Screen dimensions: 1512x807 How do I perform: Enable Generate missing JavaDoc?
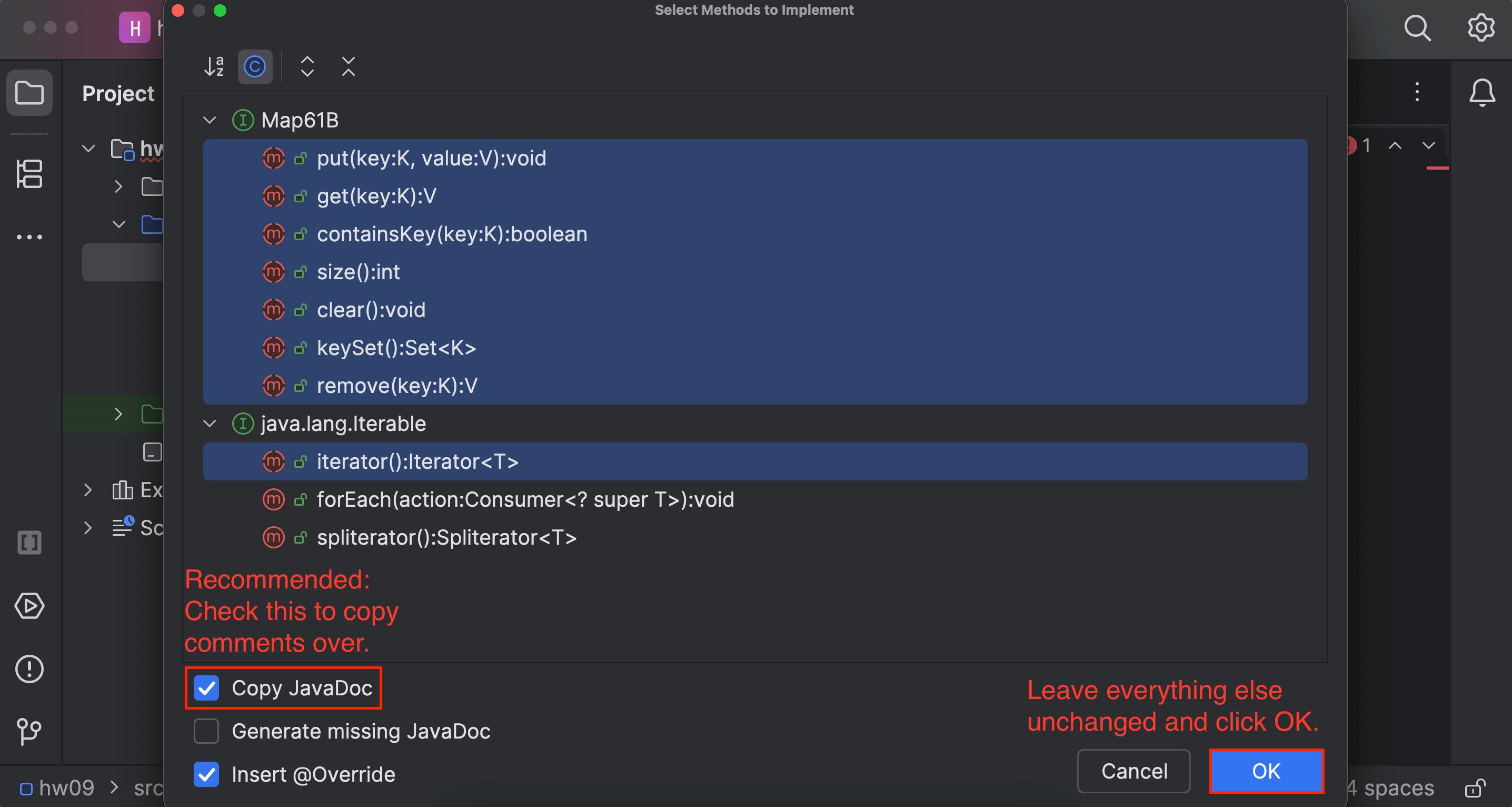point(206,731)
